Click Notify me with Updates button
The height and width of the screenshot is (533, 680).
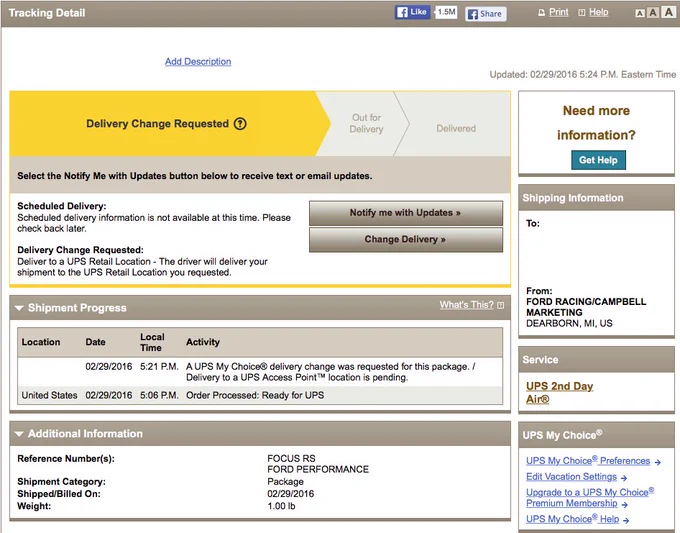click(405, 213)
